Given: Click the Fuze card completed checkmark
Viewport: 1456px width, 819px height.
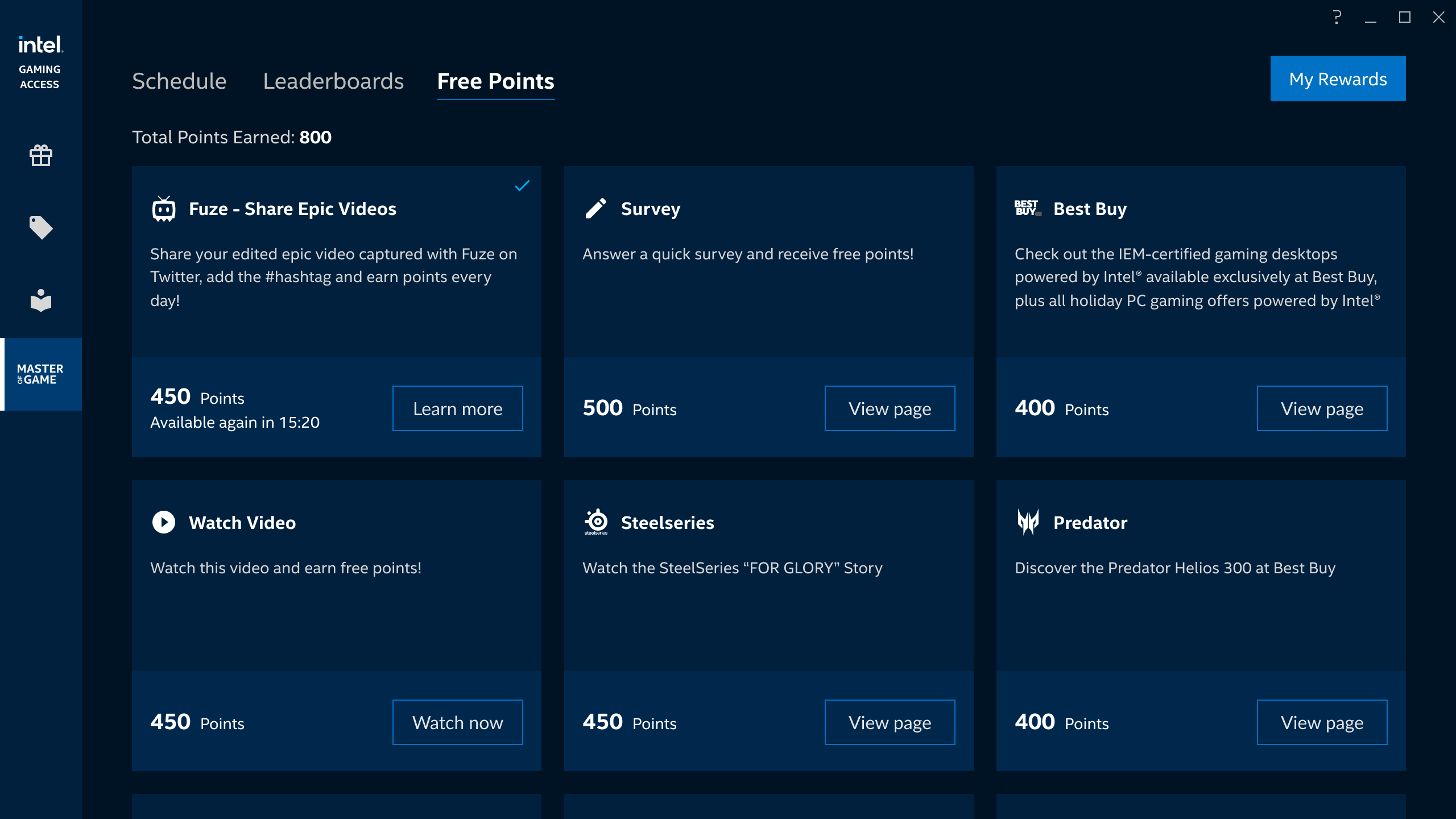Looking at the screenshot, I should click(522, 186).
